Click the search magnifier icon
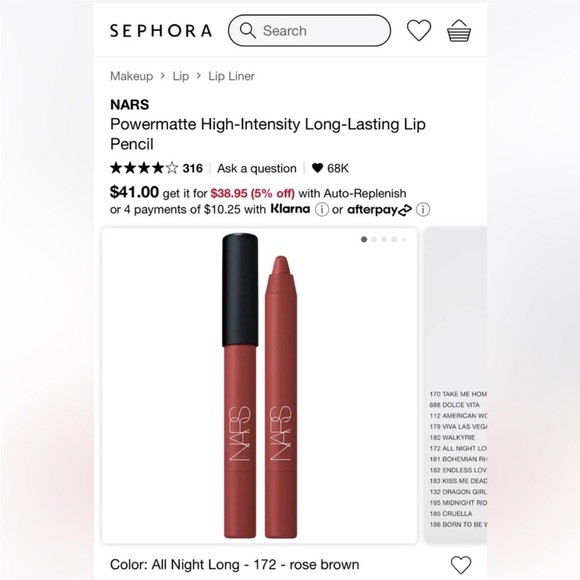Viewport: 580px width, 580px height. click(247, 30)
